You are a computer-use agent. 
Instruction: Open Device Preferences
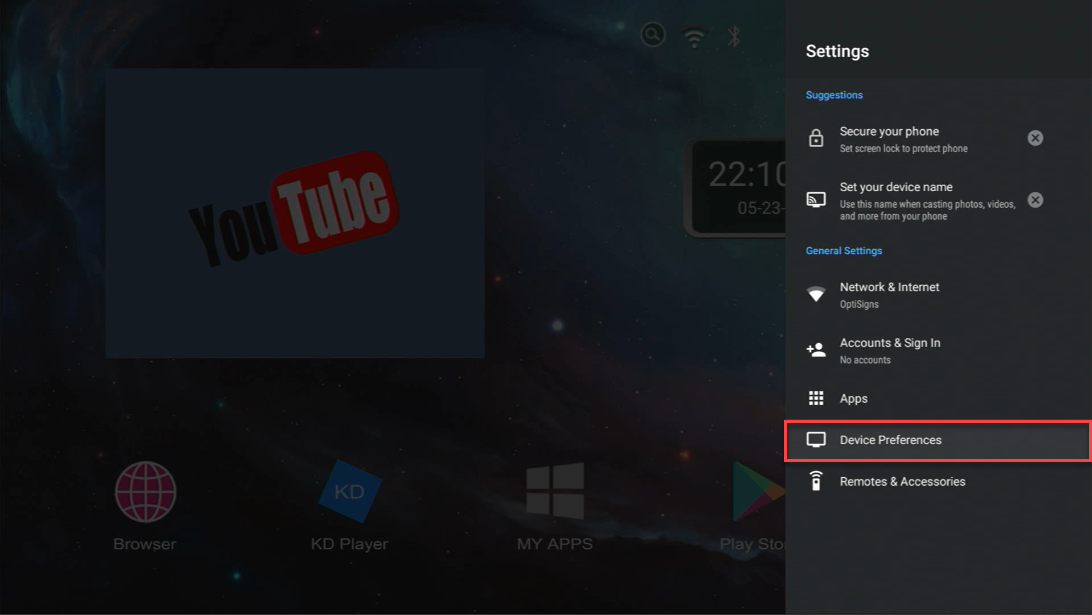(x=938, y=440)
